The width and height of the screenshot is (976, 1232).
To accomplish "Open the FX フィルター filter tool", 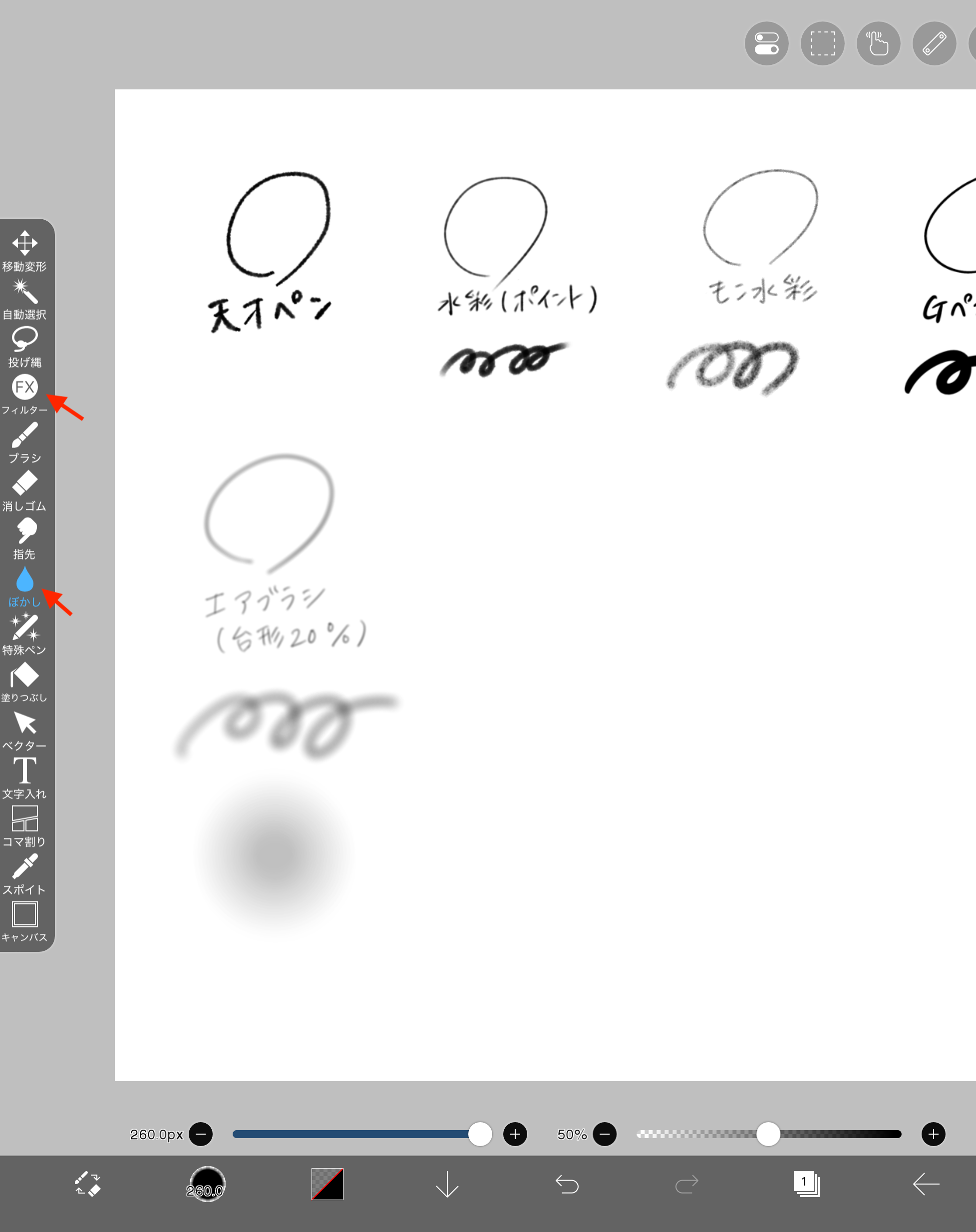I will point(24,395).
